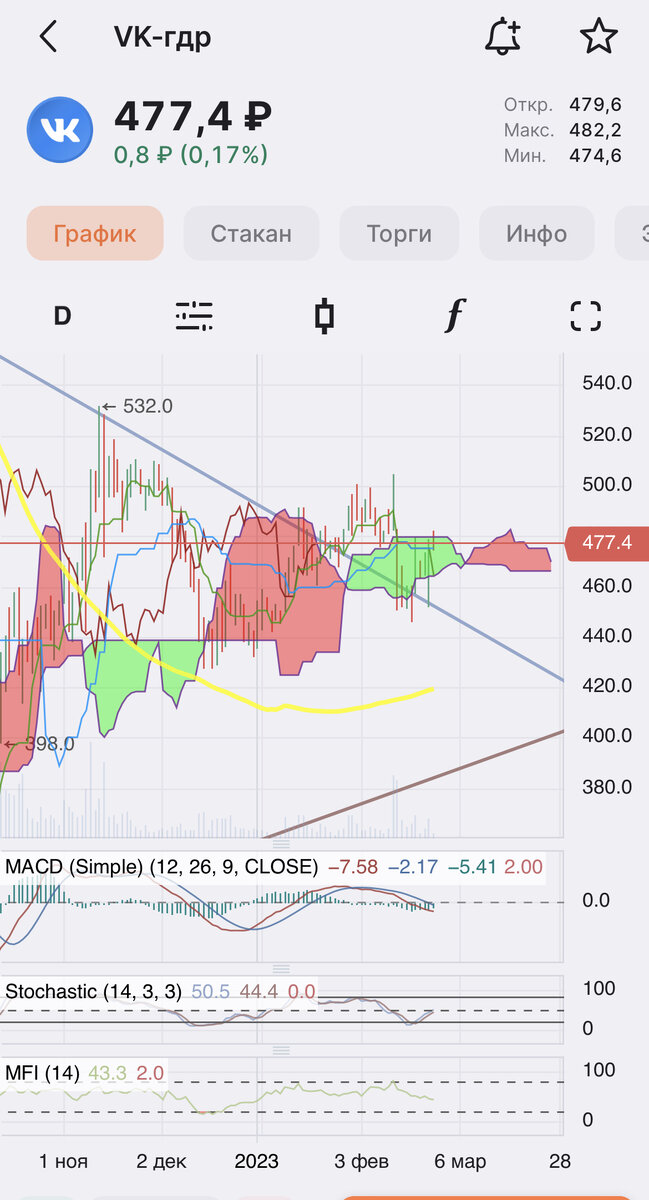Tap the VK-гдр ticker title
649x1200 pixels.
162,38
